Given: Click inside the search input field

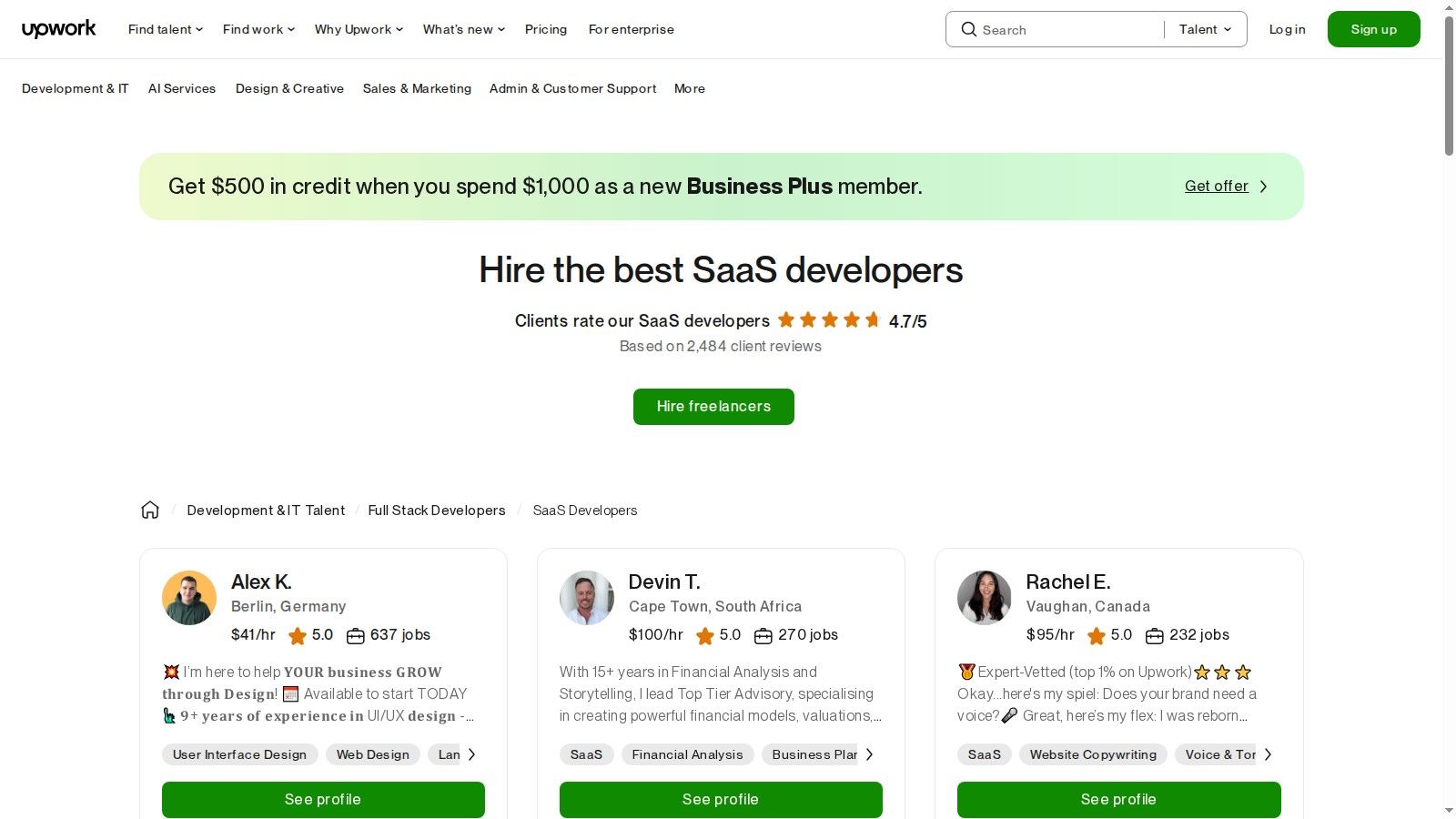Looking at the screenshot, I should (x=1056, y=29).
